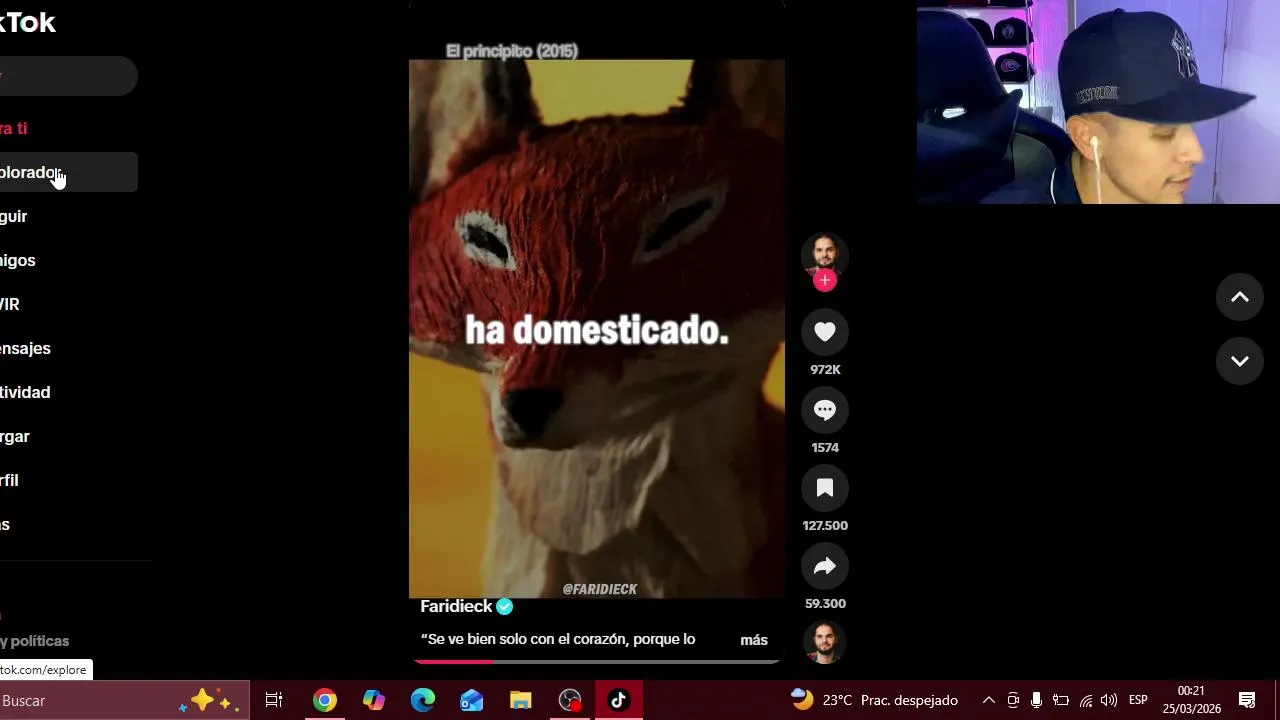Open Microsoft Edge from the taskbar
This screenshot has width=1280, height=720.
click(x=423, y=701)
